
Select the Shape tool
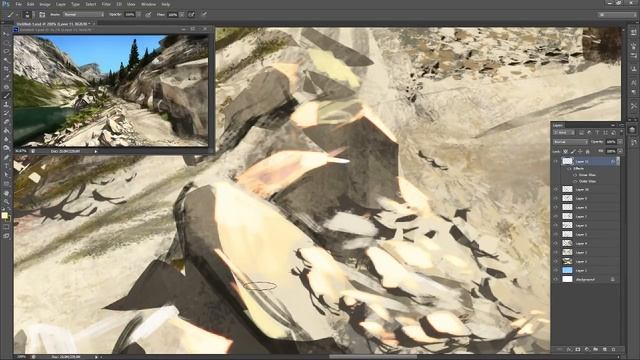[6, 184]
